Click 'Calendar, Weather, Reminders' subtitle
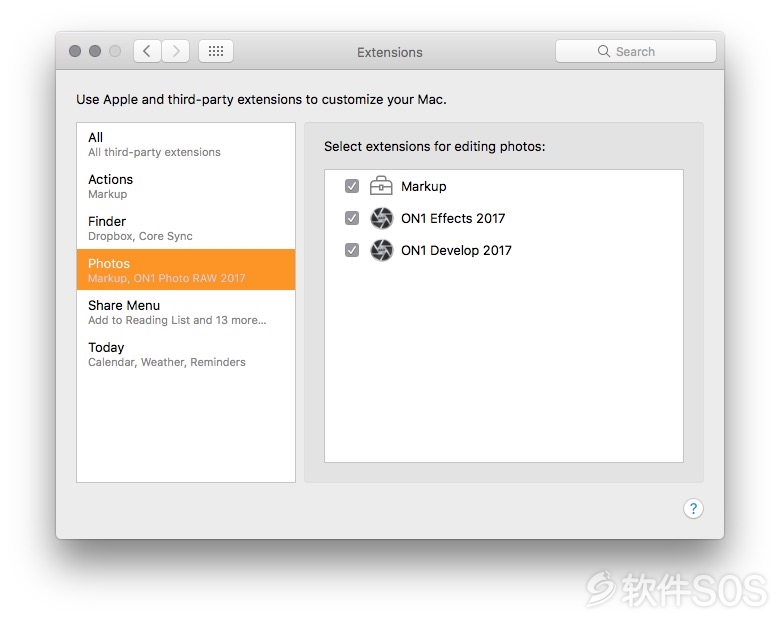This screenshot has height=619, width=780. pyautogui.click(x=167, y=362)
